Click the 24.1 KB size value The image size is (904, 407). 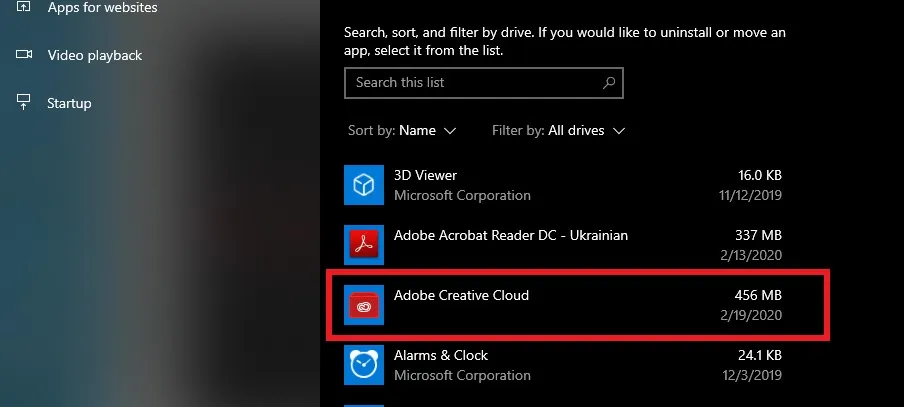[x=760, y=355]
